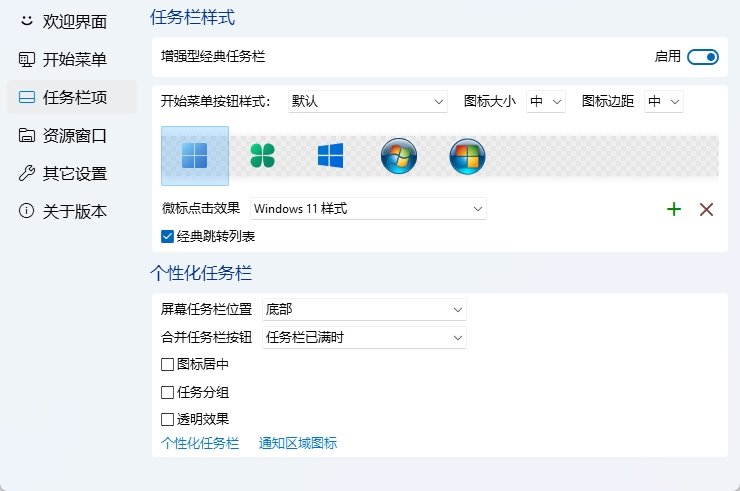The width and height of the screenshot is (740, 491).
Task: Click the 通知区域图标 link
Action: pos(298,443)
